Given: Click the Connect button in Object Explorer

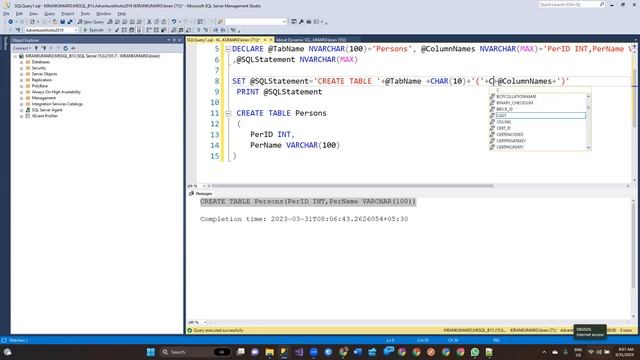Looking at the screenshot, I should coord(22,48).
